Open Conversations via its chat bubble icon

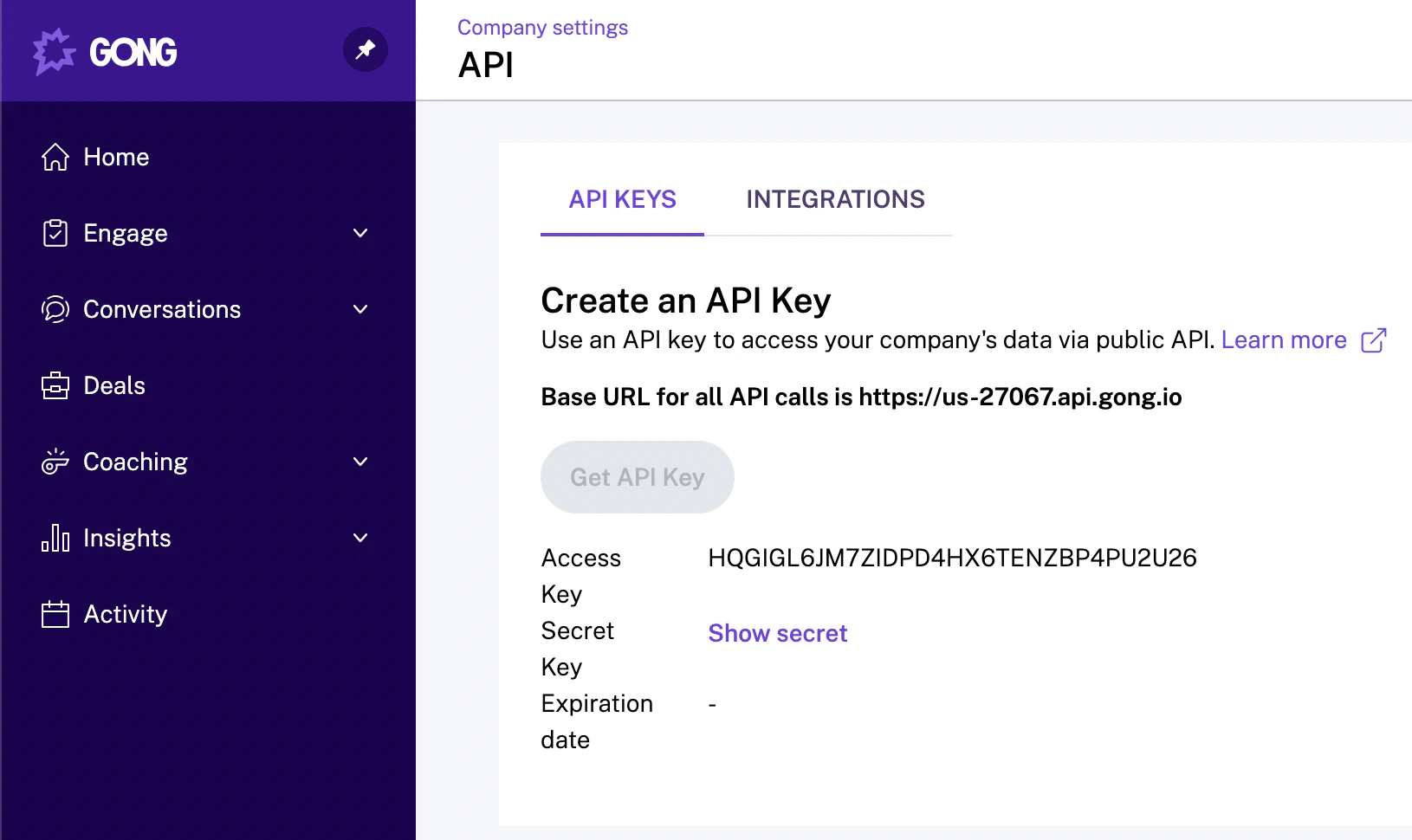pyautogui.click(x=55, y=309)
